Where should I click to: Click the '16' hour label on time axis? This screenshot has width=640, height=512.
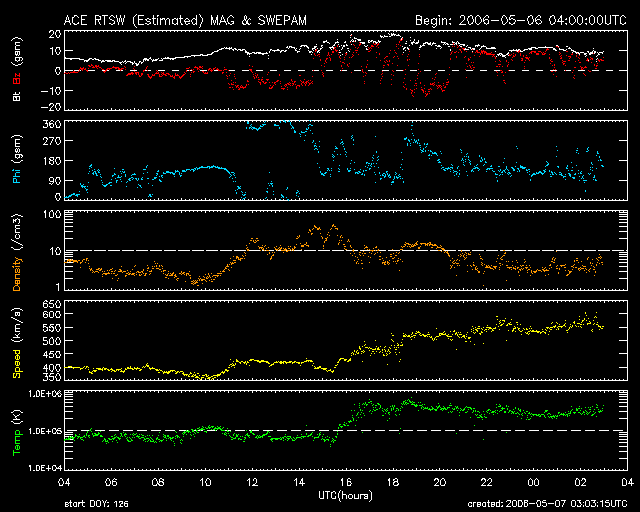tap(346, 483)
